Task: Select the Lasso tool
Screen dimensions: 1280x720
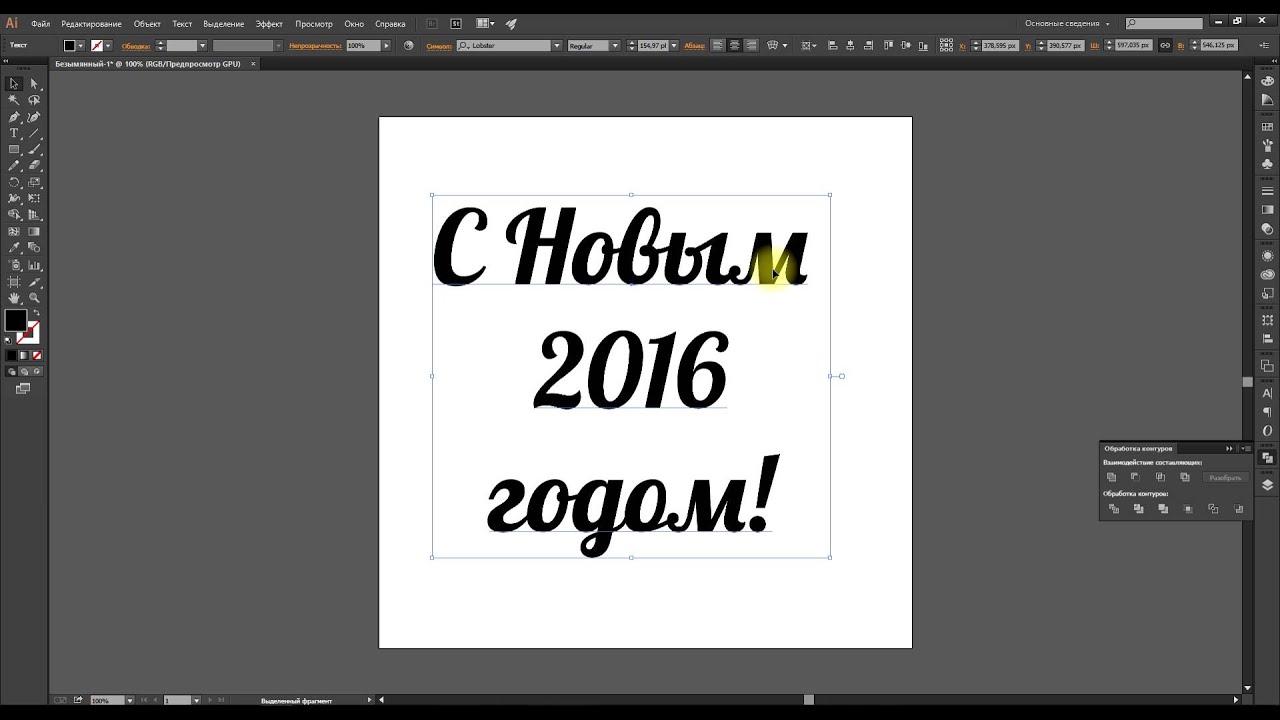Action: [34, 100]
